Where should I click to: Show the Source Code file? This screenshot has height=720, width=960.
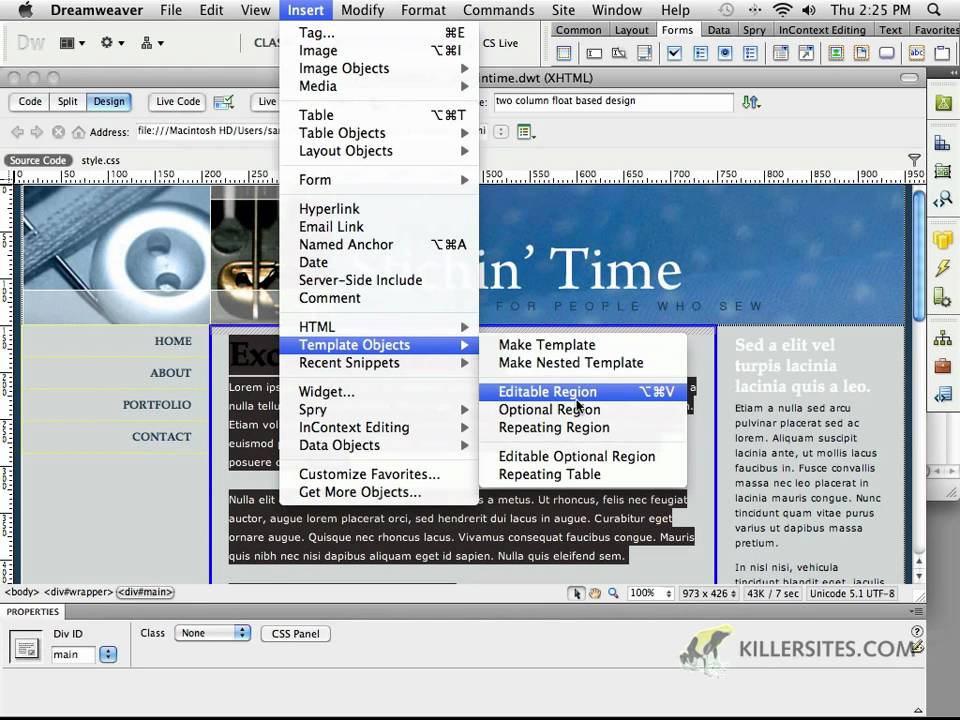38,160
